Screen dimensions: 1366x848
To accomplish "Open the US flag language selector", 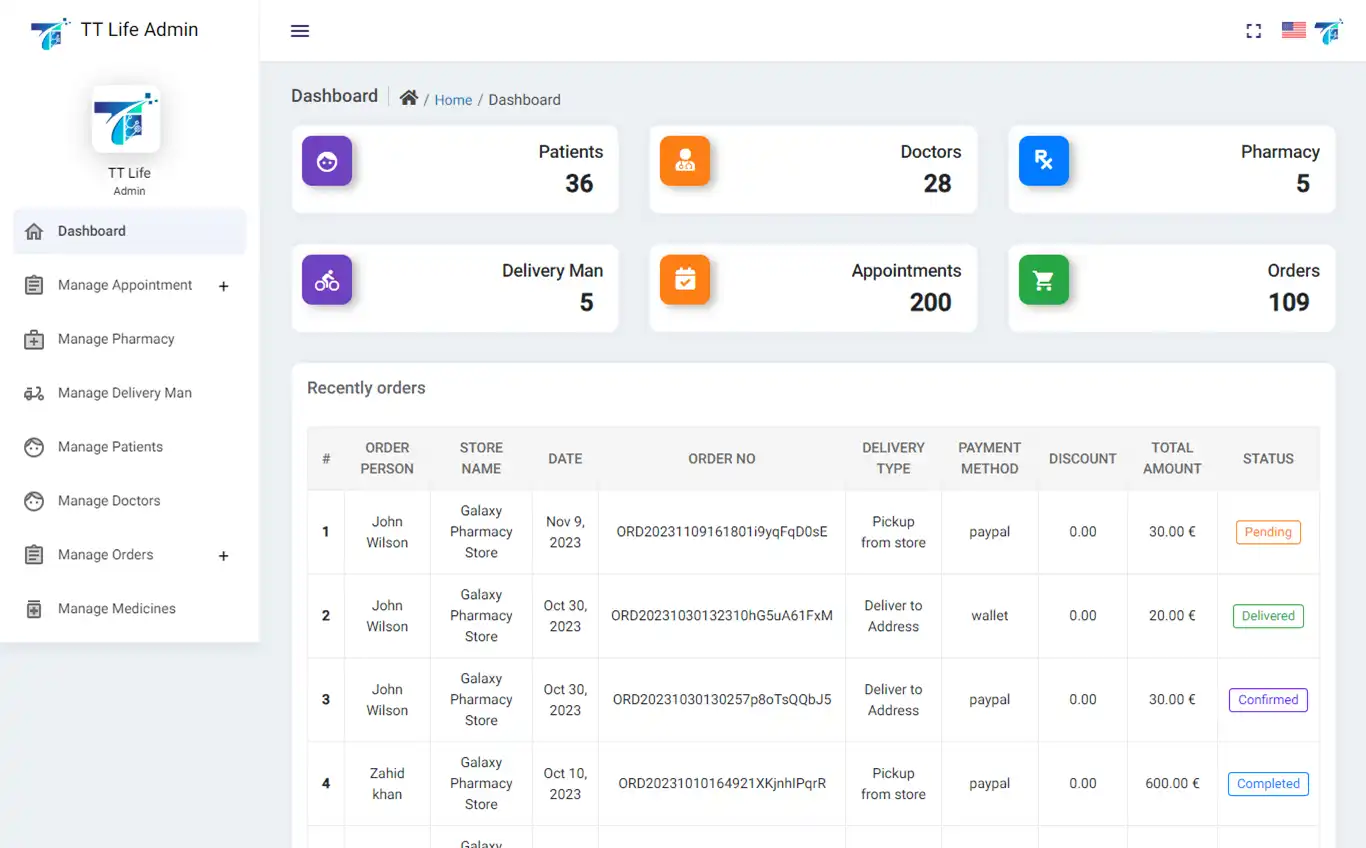I will (1293, 31).
